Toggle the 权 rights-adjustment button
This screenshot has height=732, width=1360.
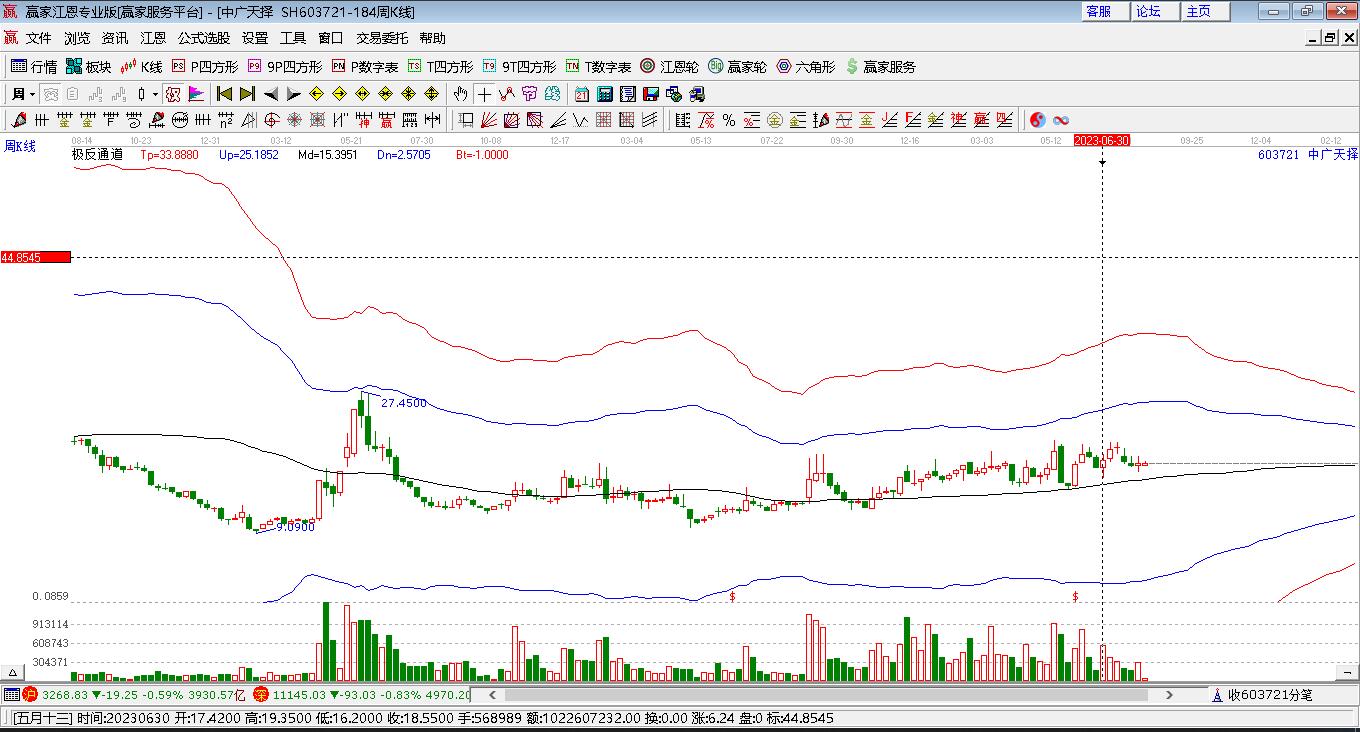(172, 94)
